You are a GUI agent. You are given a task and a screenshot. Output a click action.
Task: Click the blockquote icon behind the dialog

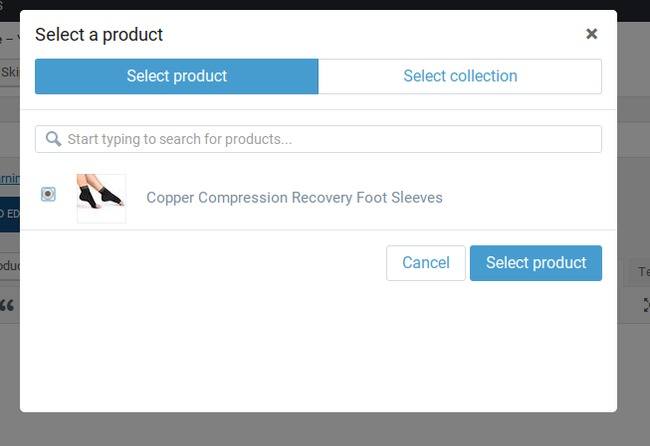[x=8, y=305]
